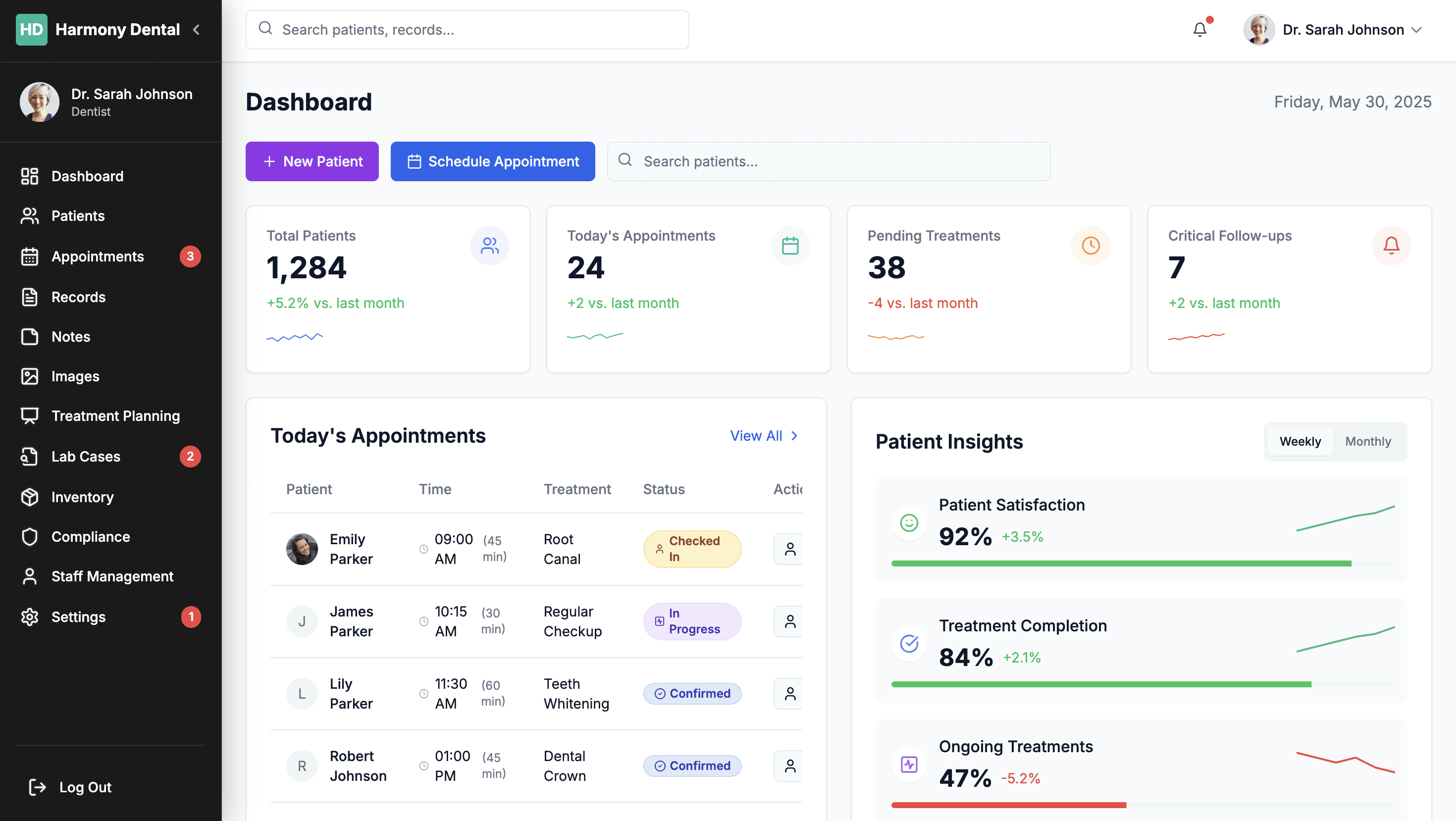Image resolution: width=1456 pixels, height=821 pixels.
Task: Click the Time column header
Action: click(x=435, y=489)
